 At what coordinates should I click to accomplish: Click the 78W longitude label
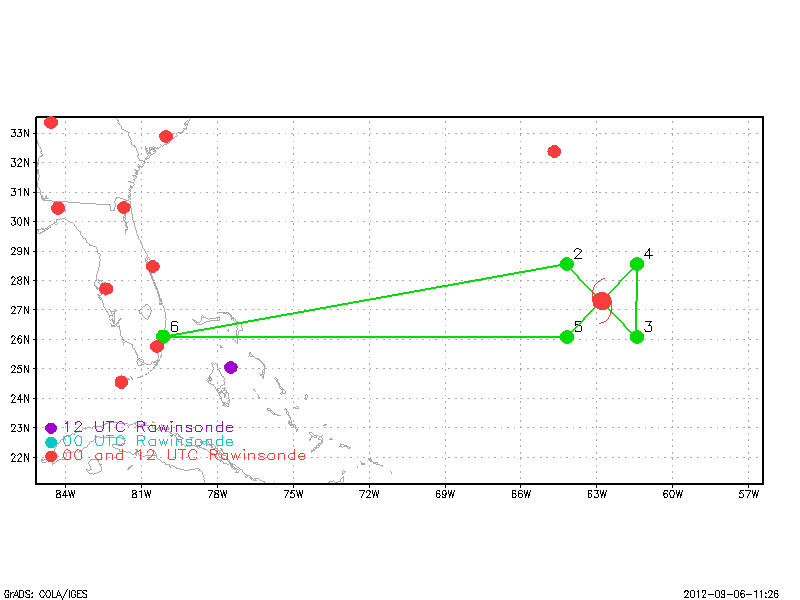[217, 494]
